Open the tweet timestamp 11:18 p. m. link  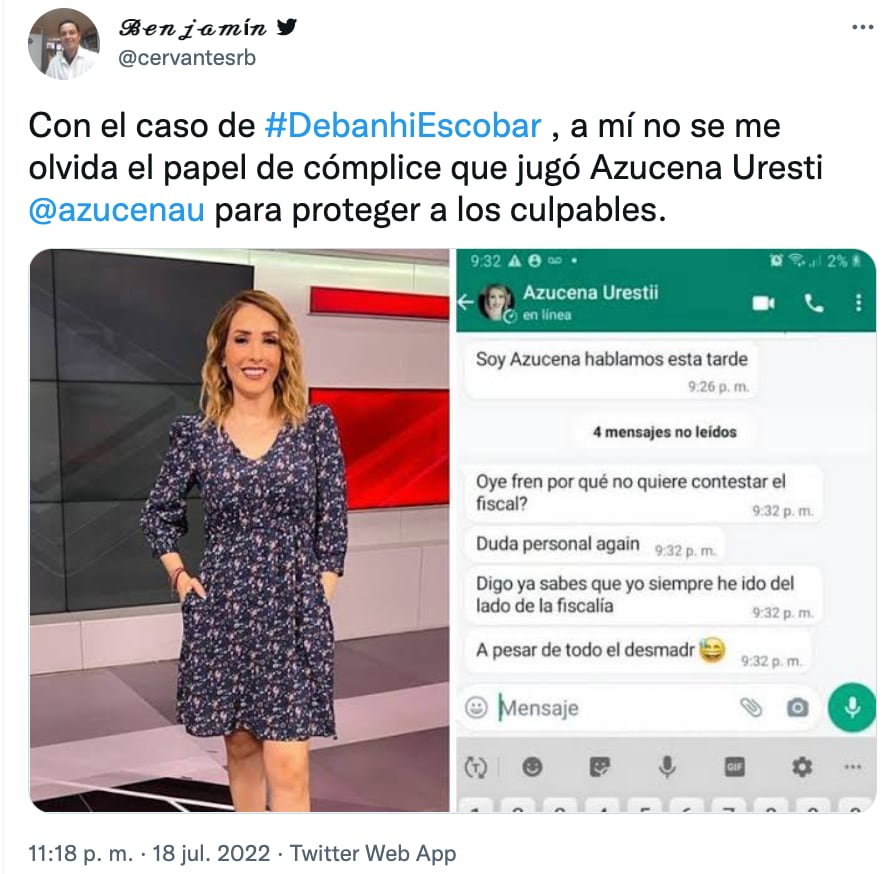point(81,854)
